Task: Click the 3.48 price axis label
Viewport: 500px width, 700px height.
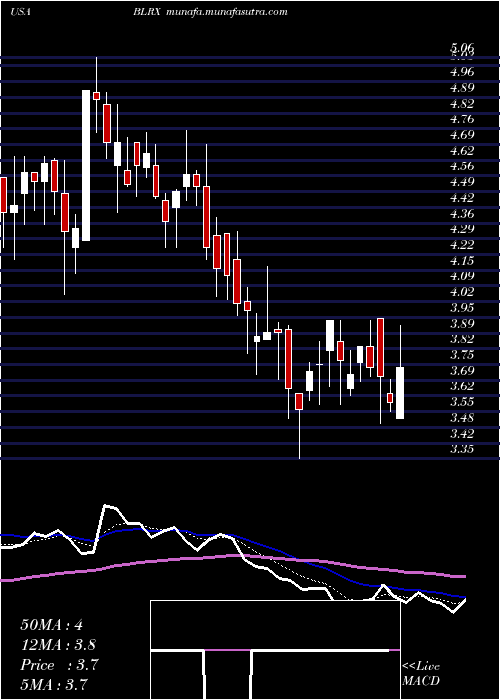Action: coord(462,418)
